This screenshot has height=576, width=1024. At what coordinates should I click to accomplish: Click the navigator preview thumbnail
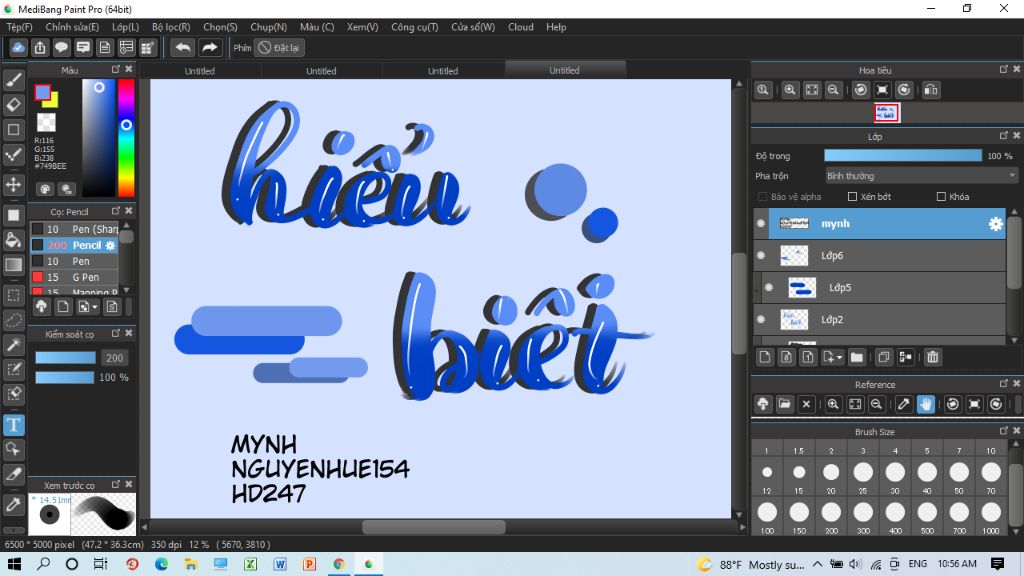[886, 113]
